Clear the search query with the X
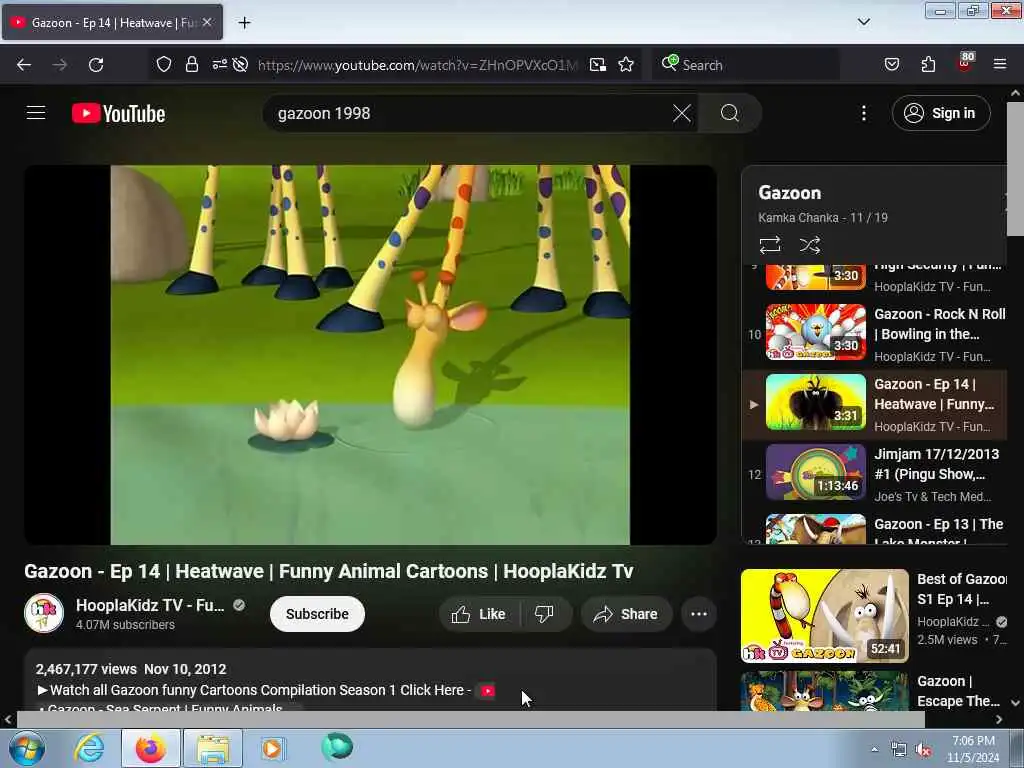Screen dimensions: 1024x768 coord(681,113)
